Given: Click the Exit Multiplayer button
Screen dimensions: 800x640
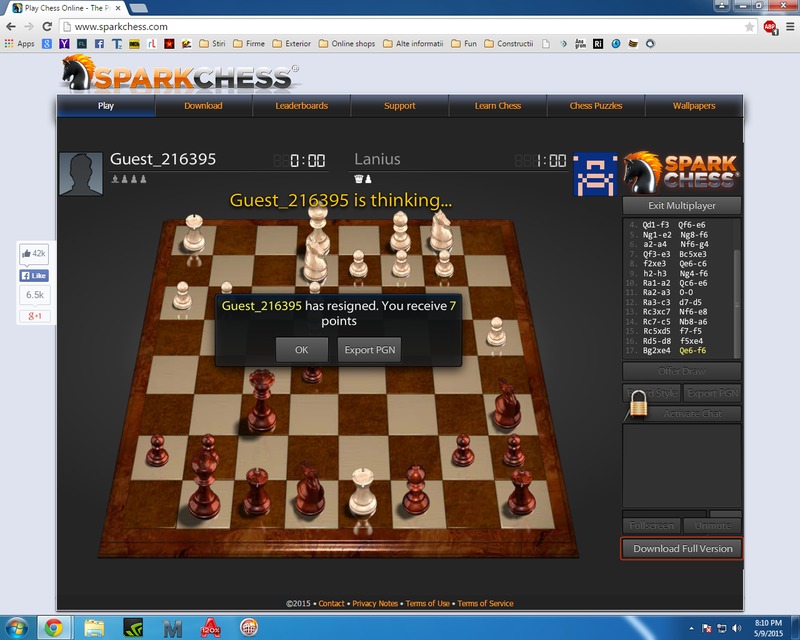Looking at the screenshot, I should tap(682, 206).
